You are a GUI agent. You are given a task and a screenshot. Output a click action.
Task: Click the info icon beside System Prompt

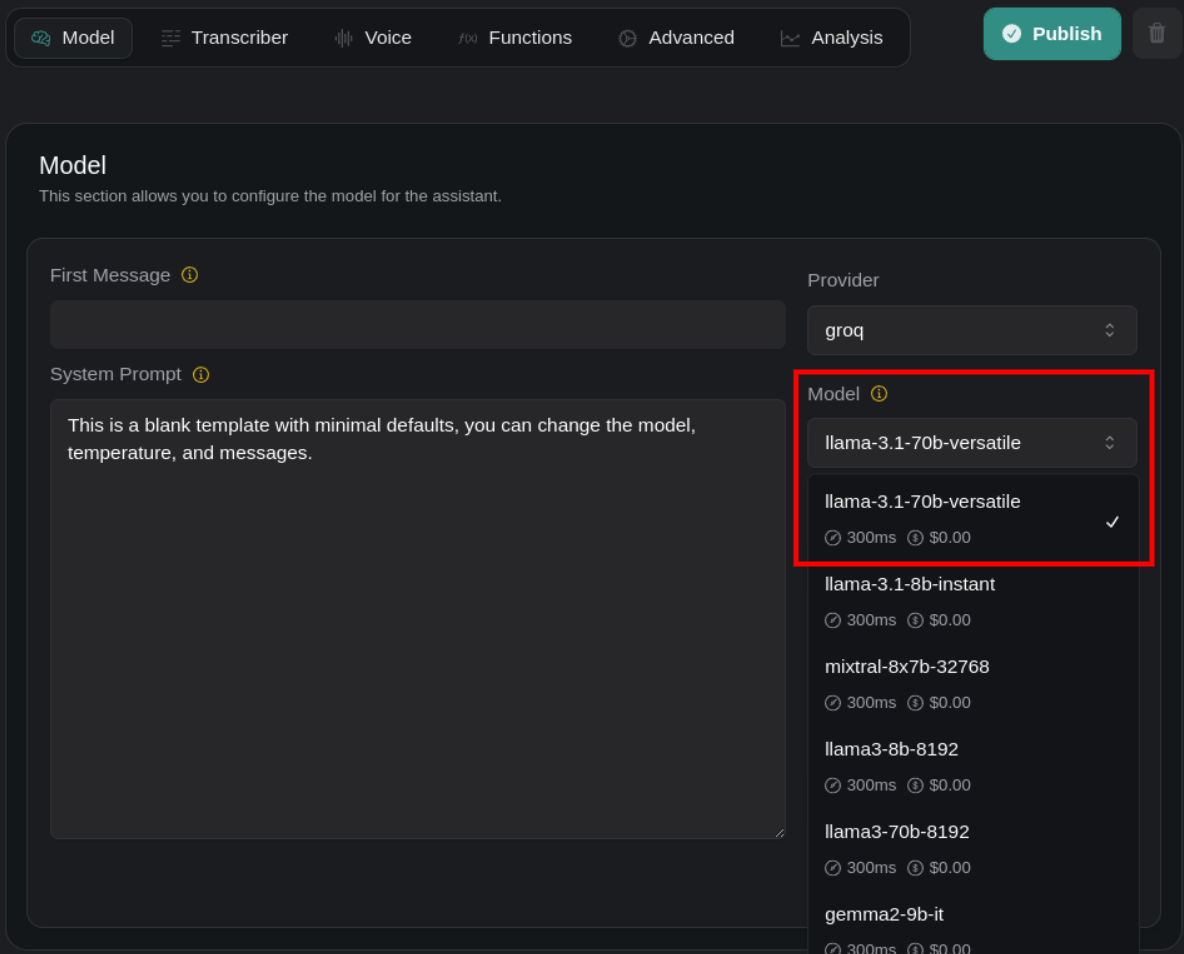coord(201,375)
